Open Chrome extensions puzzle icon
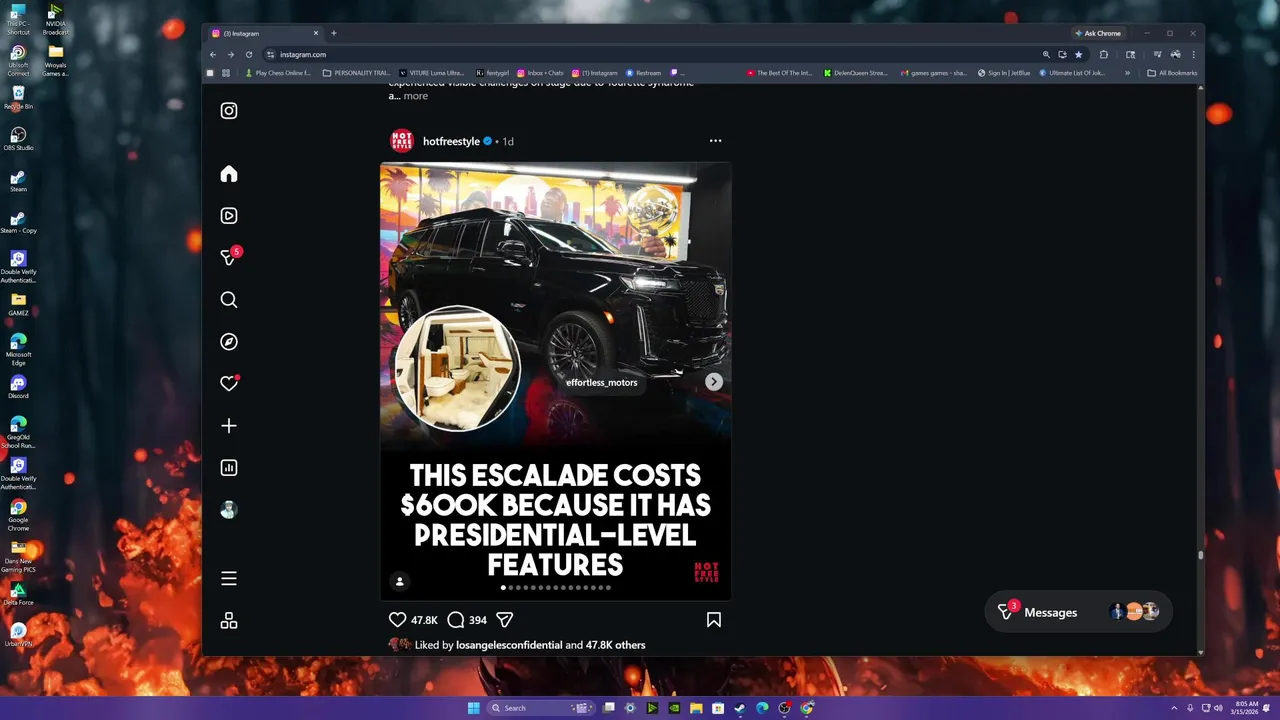 [1104, 55]
